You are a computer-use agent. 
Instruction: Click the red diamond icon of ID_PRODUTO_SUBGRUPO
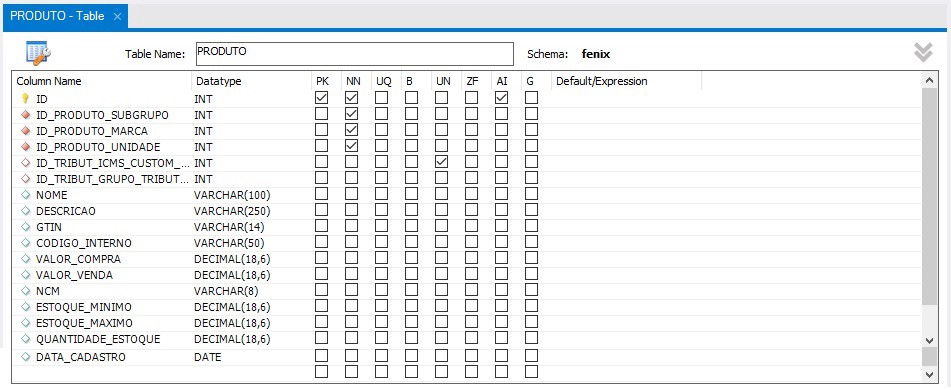25,115
